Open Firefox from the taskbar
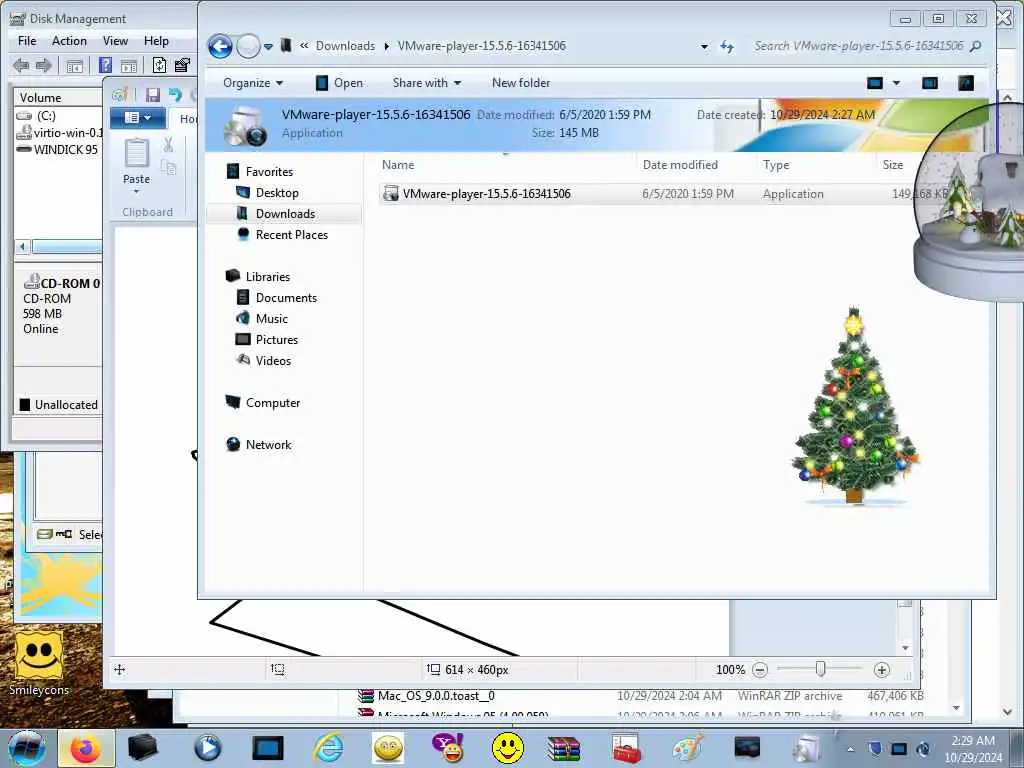This screenshot has width=1024, height=768. [x=86, y=748]
